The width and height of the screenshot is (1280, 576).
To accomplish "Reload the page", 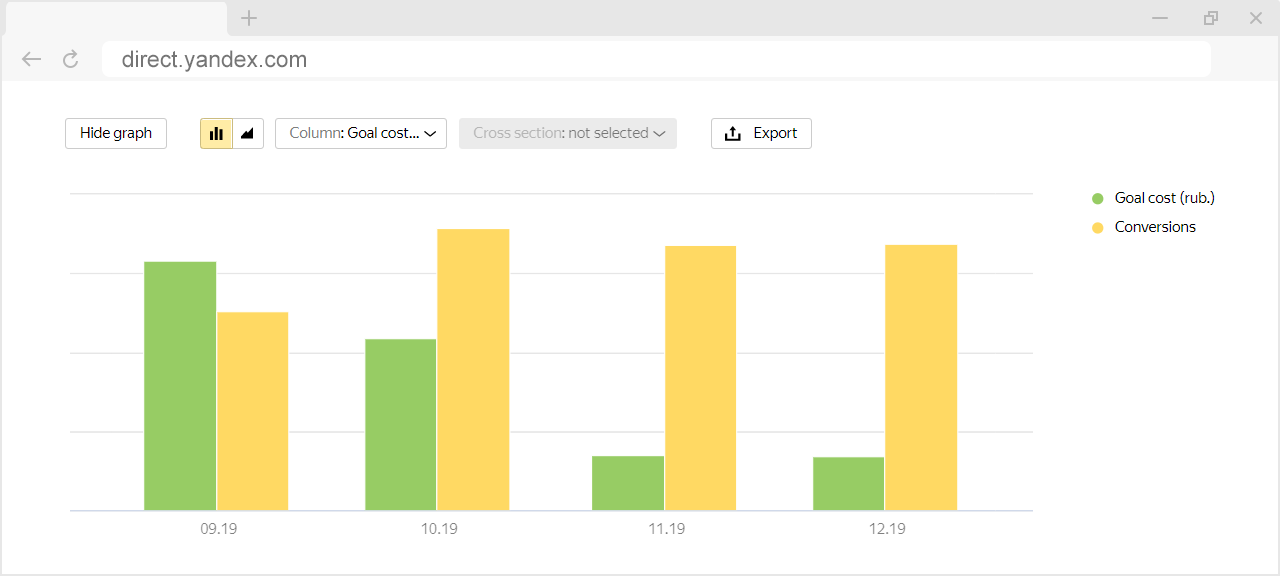I will click(70, 59).
